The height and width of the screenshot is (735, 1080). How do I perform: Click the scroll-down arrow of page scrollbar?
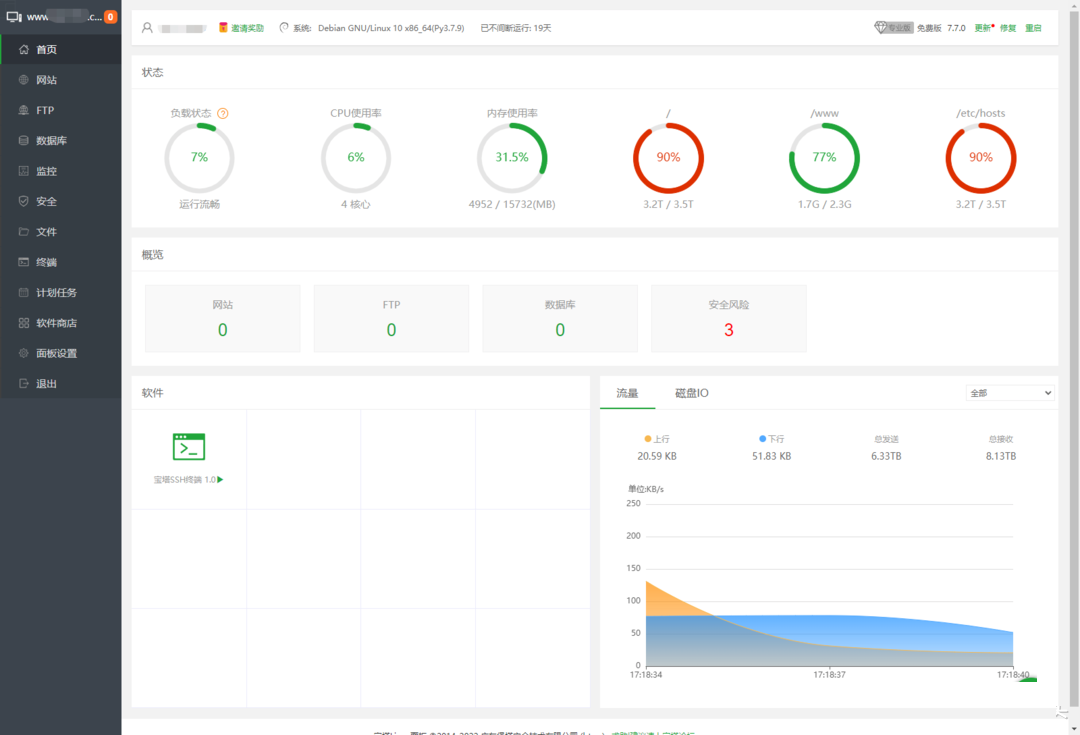pos(1074,728)
